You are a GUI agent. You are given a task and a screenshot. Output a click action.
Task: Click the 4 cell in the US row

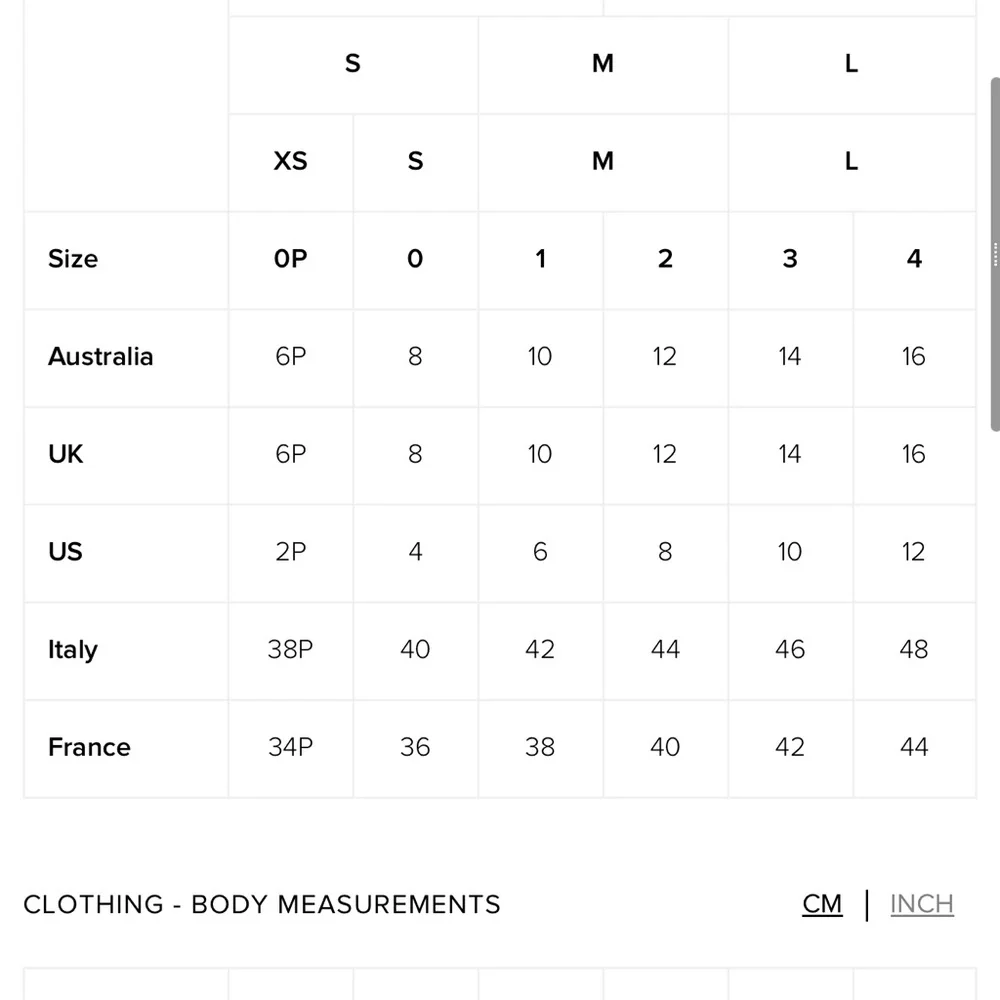[x=415, y=552]
